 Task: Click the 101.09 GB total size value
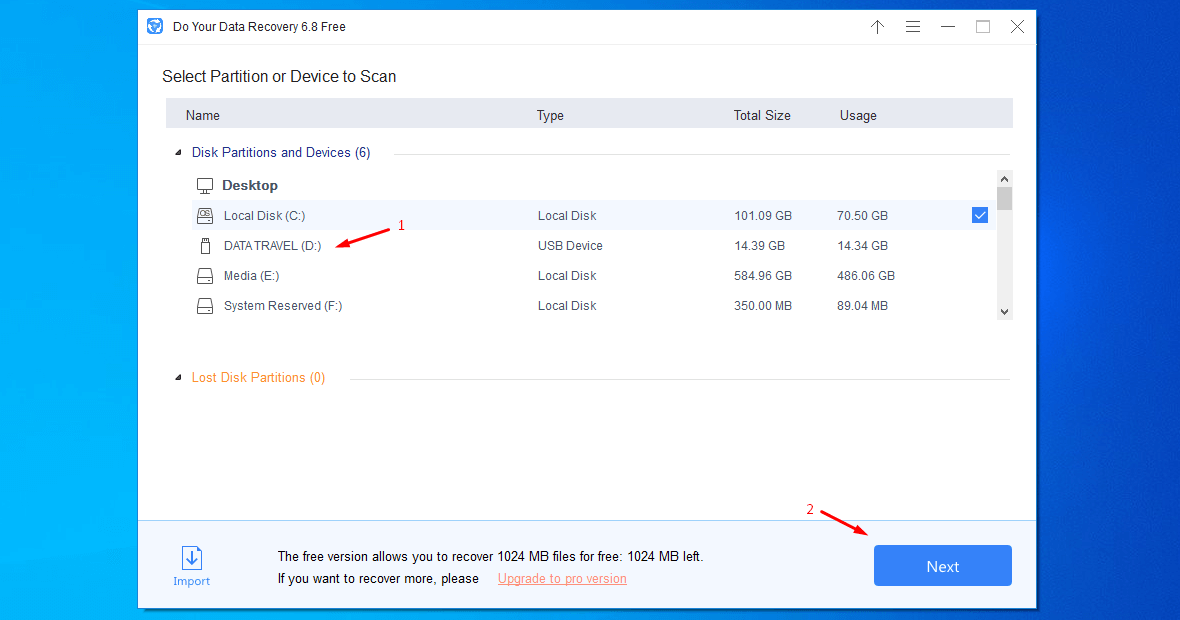(x=763, y=215)
